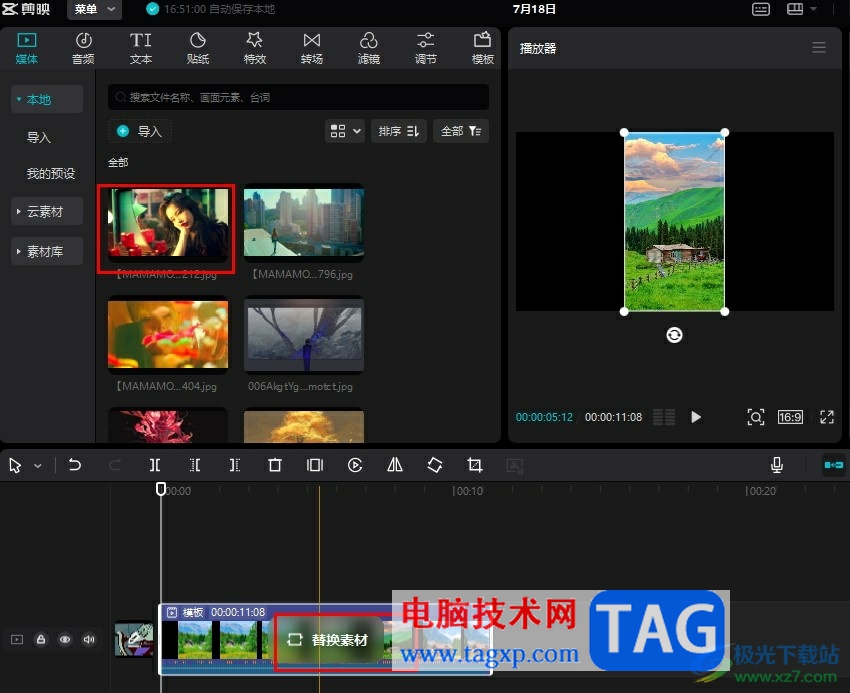Open the 模板 templates tab

(482, 48)
